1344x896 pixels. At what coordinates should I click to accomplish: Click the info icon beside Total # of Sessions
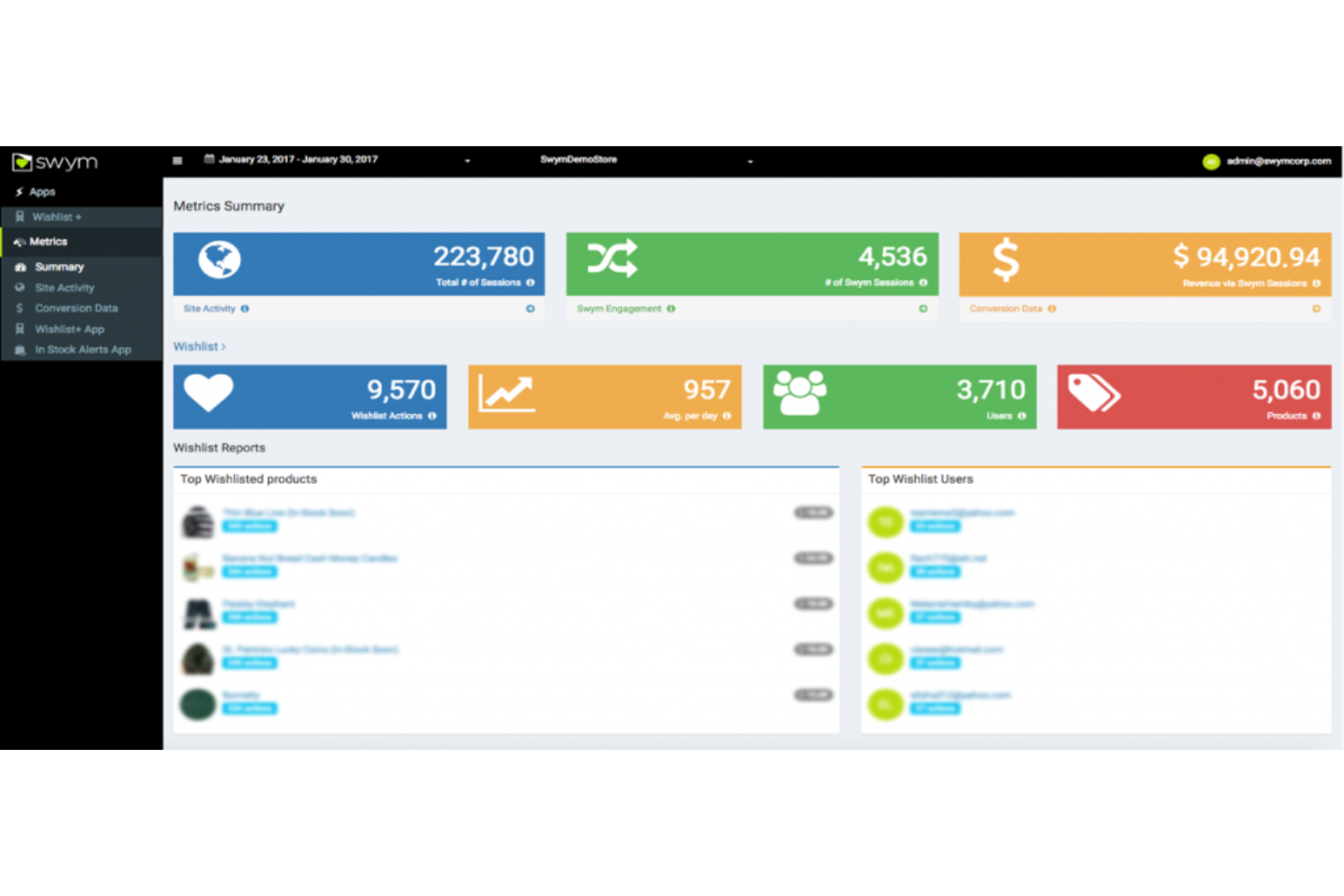530,282
